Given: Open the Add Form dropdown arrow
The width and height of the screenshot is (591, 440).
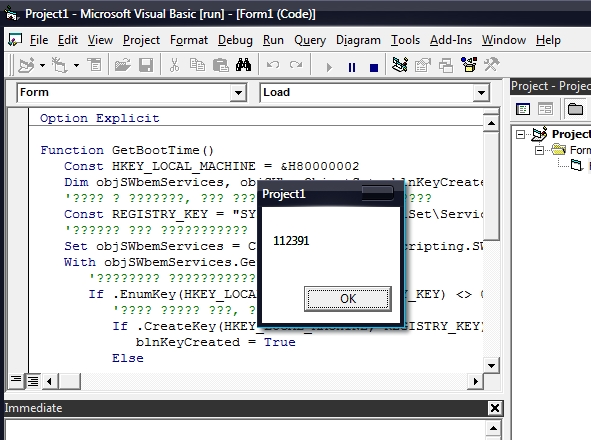Looking at the screenshot, I should pos(77,66).
